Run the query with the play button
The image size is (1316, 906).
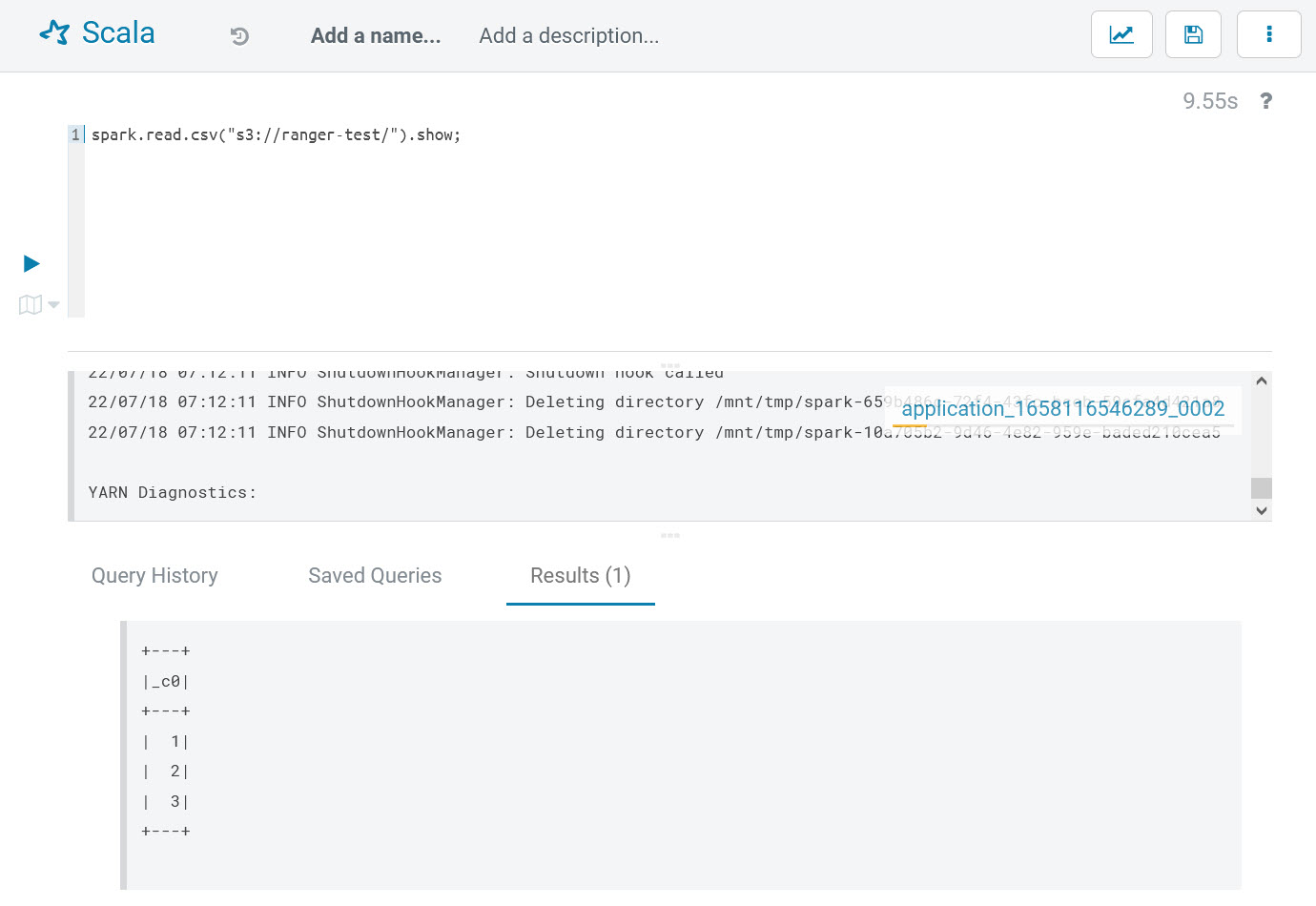(x=31, y=263)
